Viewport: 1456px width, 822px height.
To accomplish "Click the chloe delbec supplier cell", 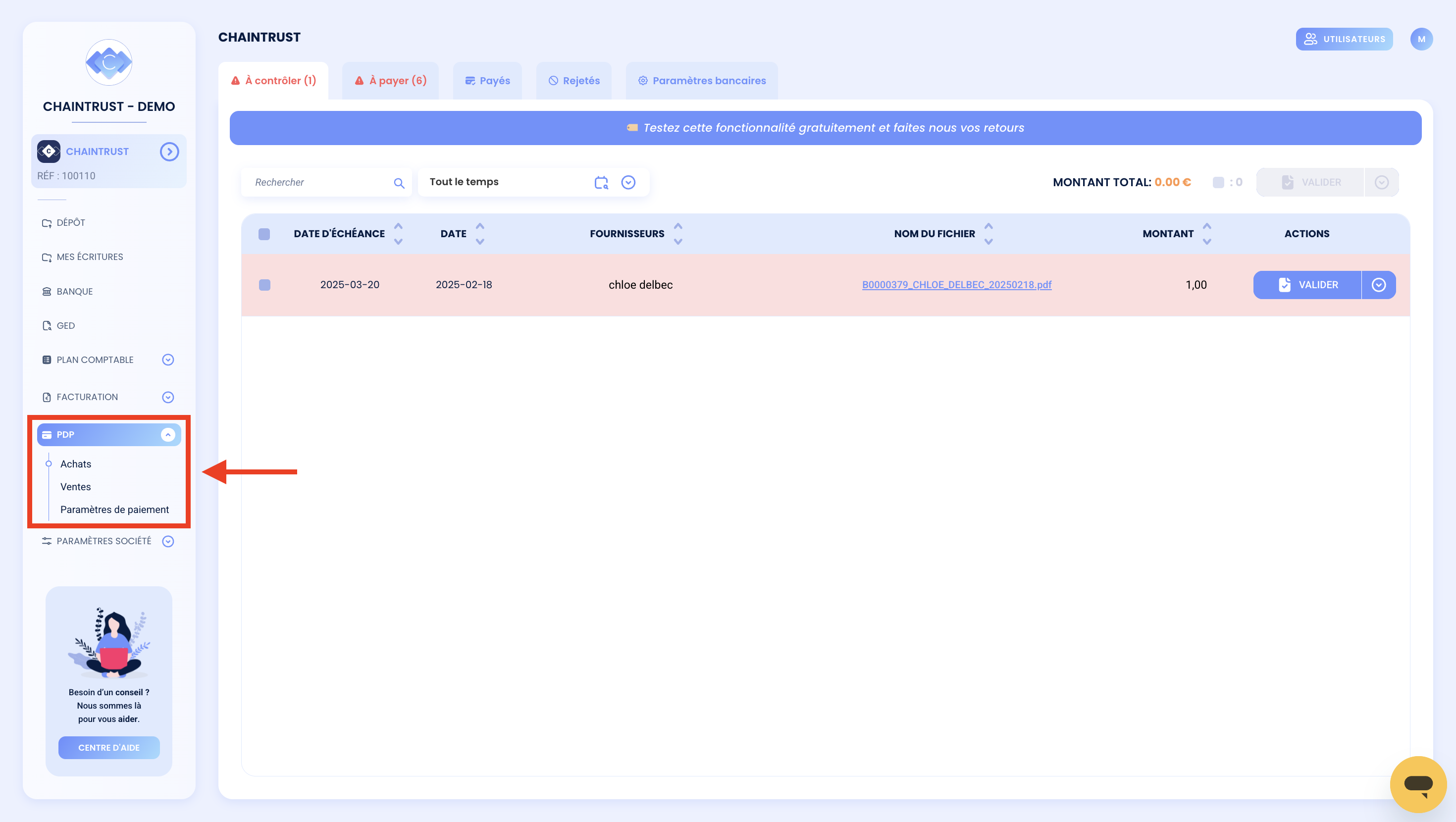I will pyautogui.click(x=640, y=285).
